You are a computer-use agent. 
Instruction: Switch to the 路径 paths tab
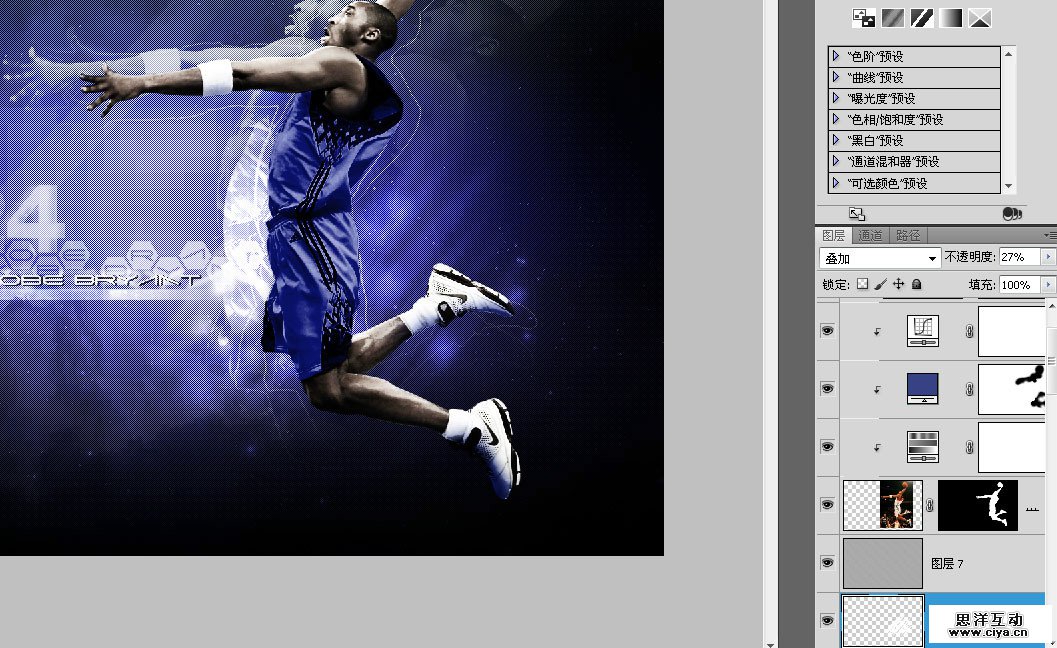point(908,234)
